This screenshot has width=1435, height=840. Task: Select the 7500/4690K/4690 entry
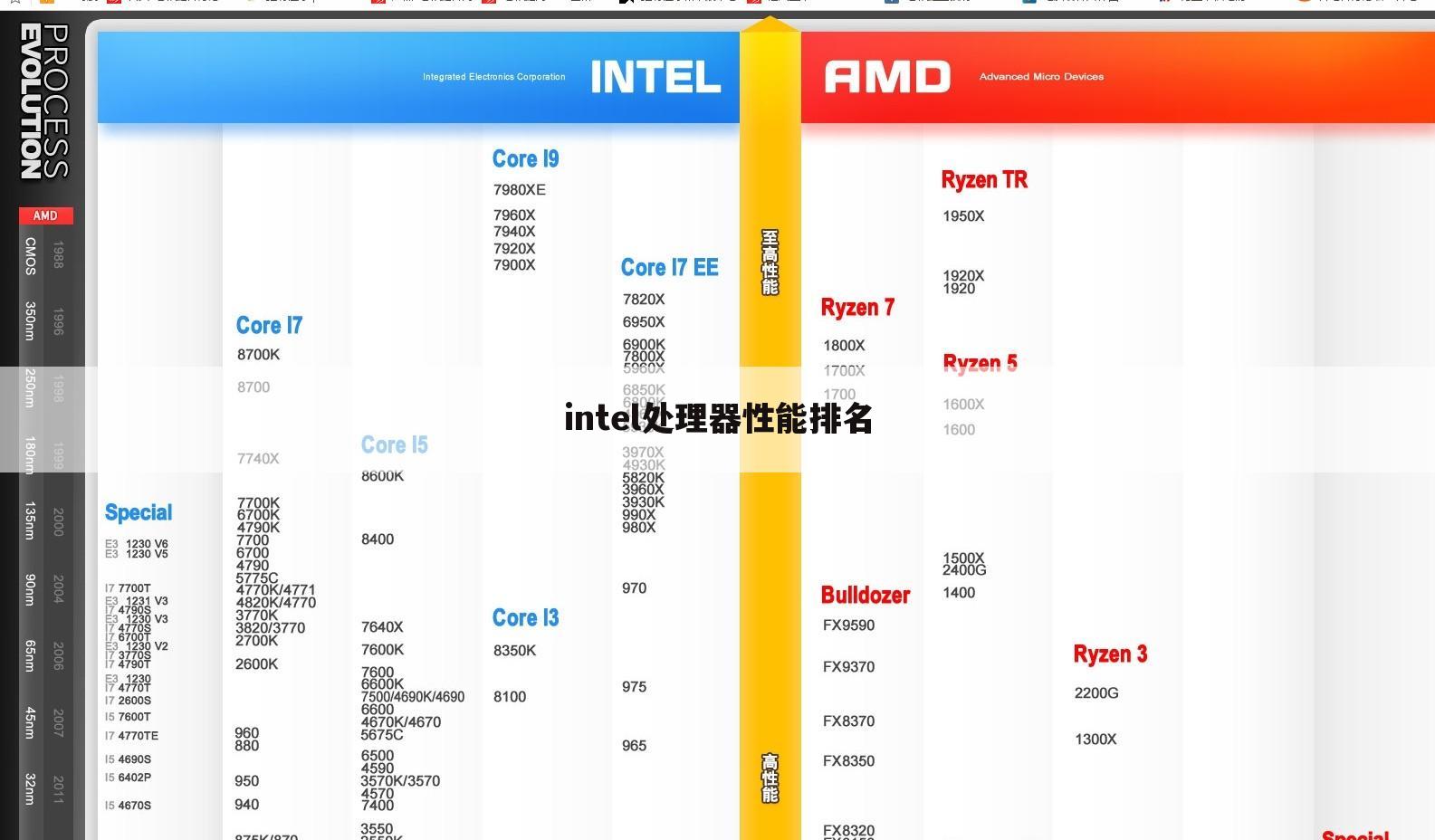point(413,697)
